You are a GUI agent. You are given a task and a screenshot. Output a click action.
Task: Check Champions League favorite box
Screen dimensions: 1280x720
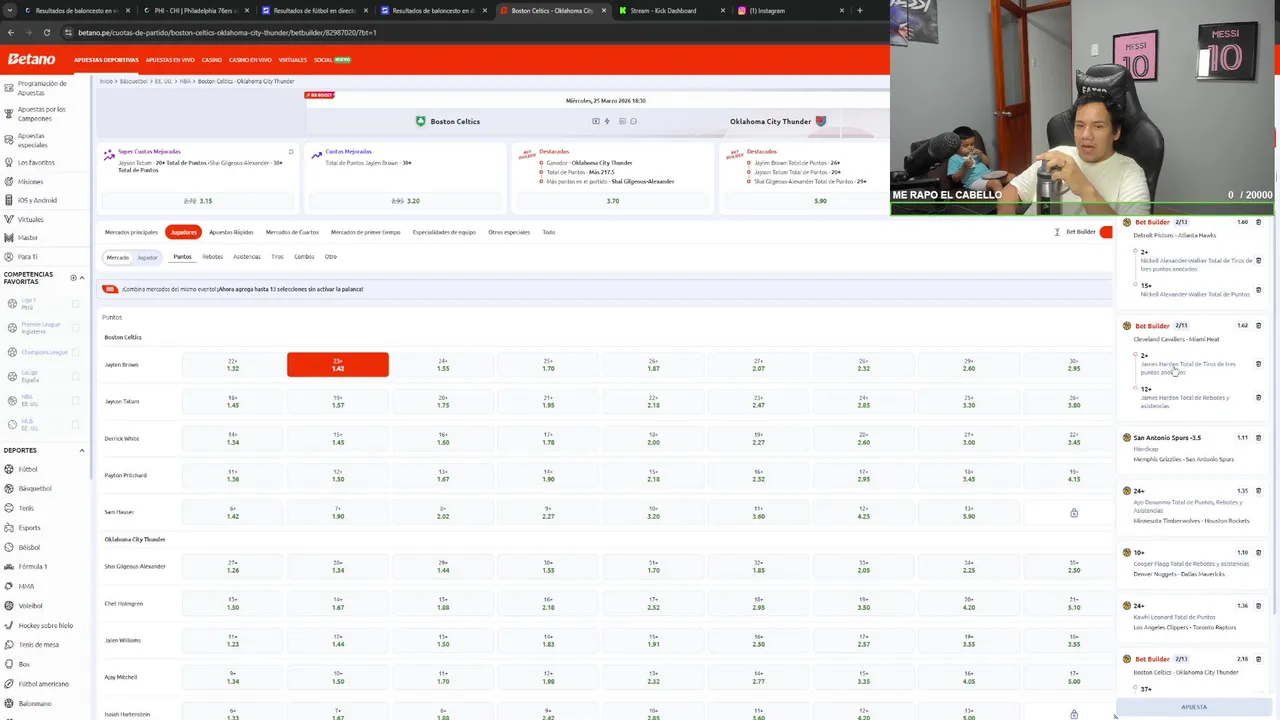click(76, 352)
